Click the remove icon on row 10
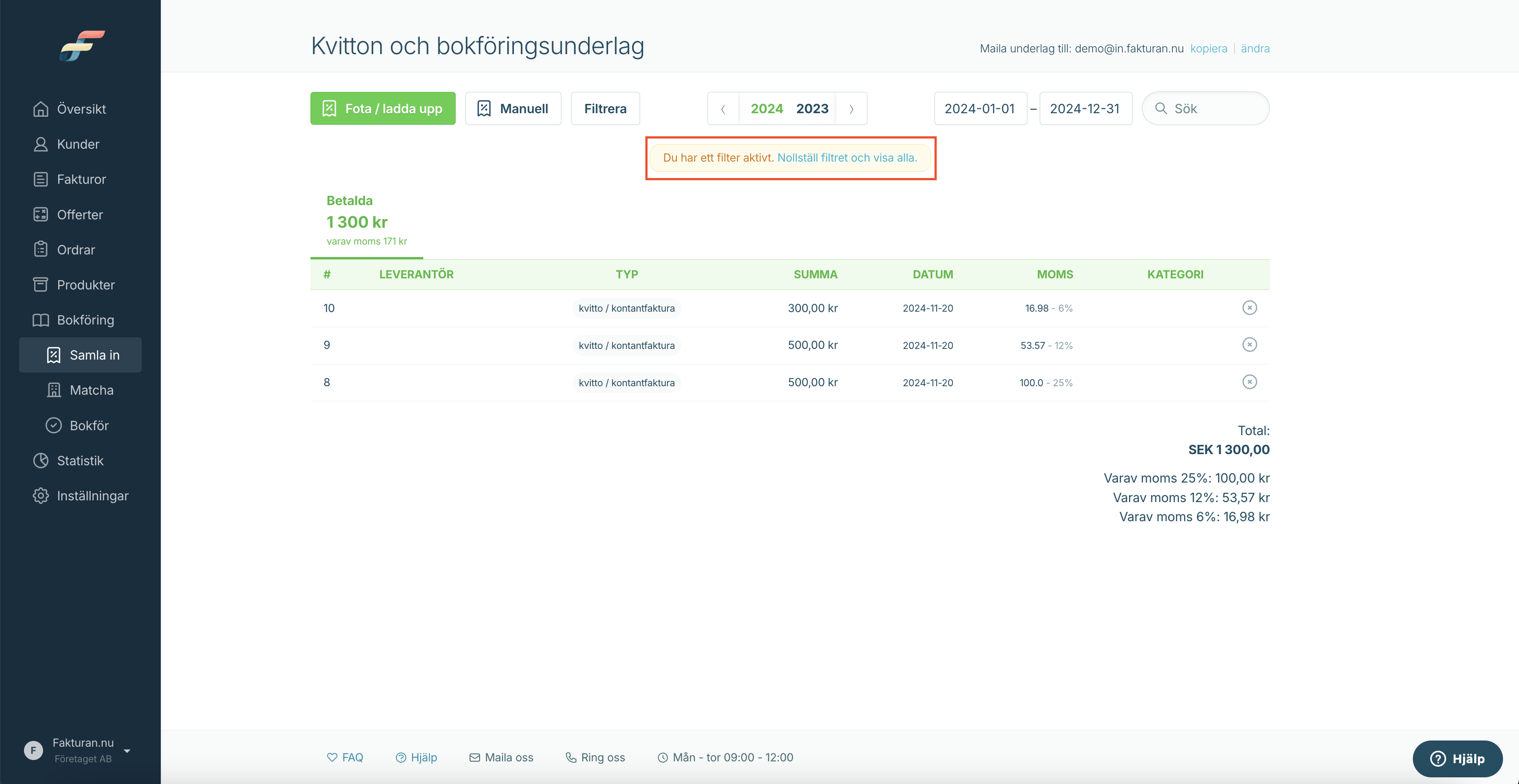Viewport: 1519px width, 784px height. [x=1249, y=308]
